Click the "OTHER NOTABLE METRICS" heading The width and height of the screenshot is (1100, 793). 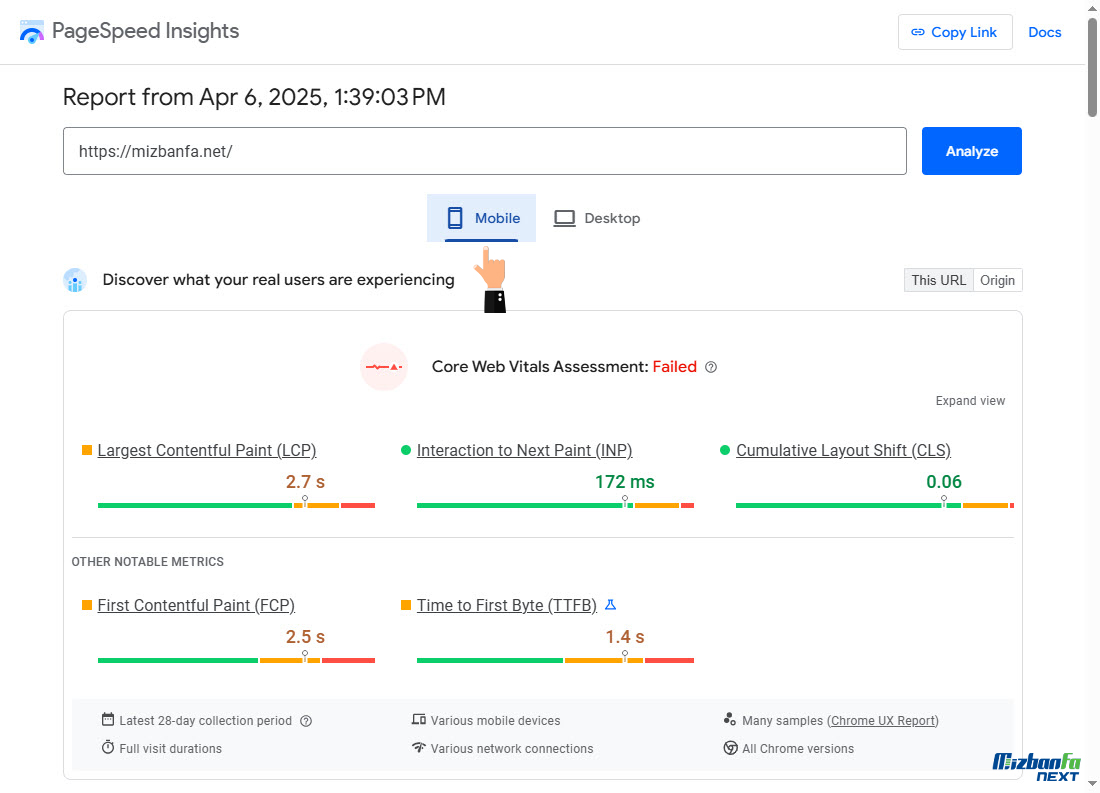147,561
